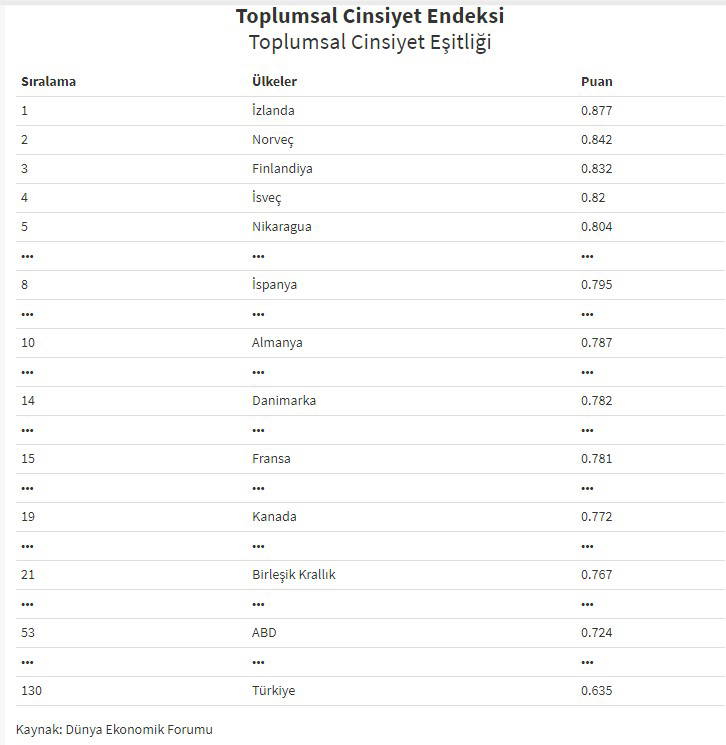The height and width of the screenshot is (745, 726).
Task: Click Finlandiya in the table
Action: tap(282, 168)
